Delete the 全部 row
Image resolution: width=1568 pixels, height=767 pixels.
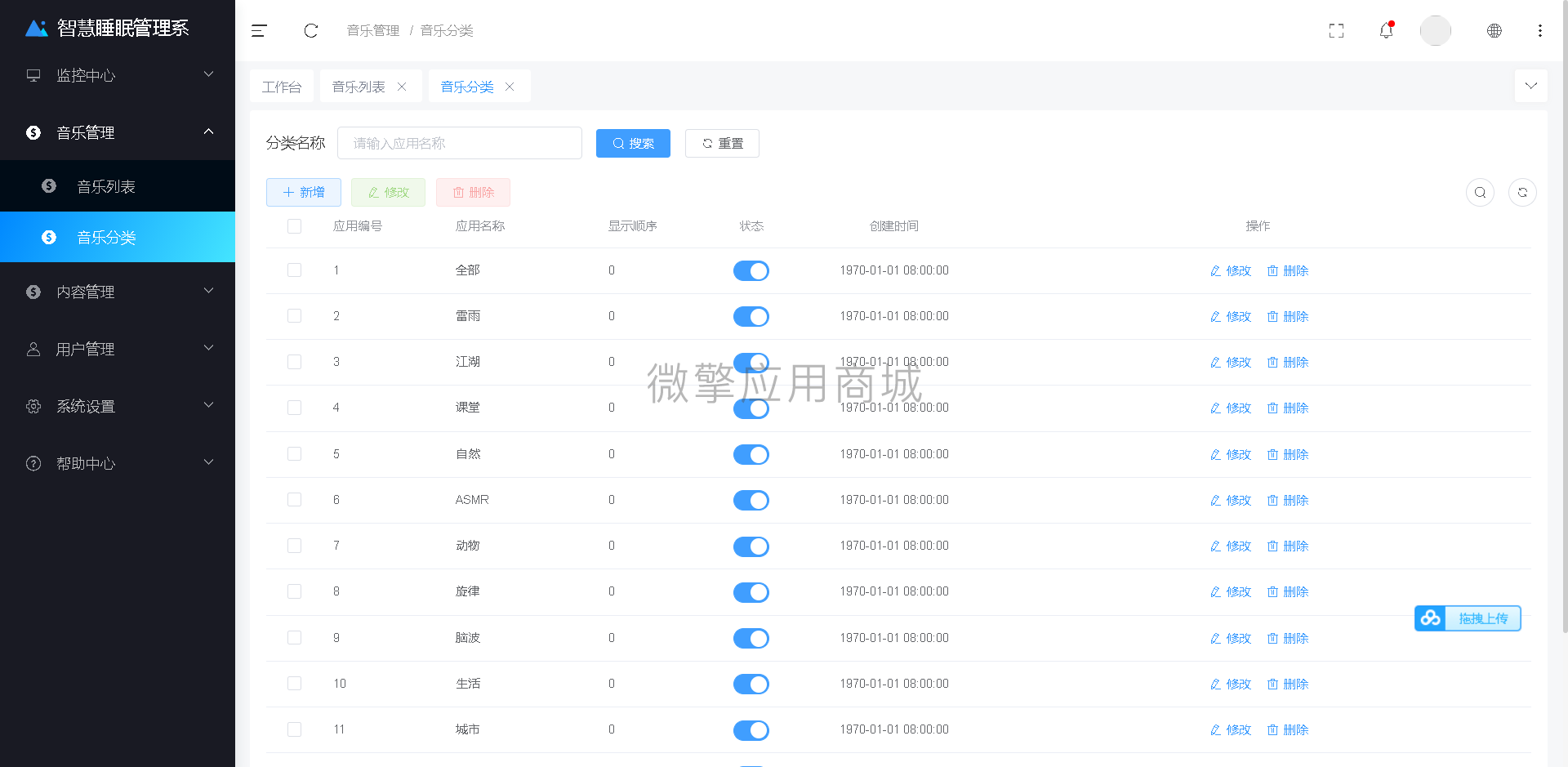pyautogui.click(x=1288, y=271)
